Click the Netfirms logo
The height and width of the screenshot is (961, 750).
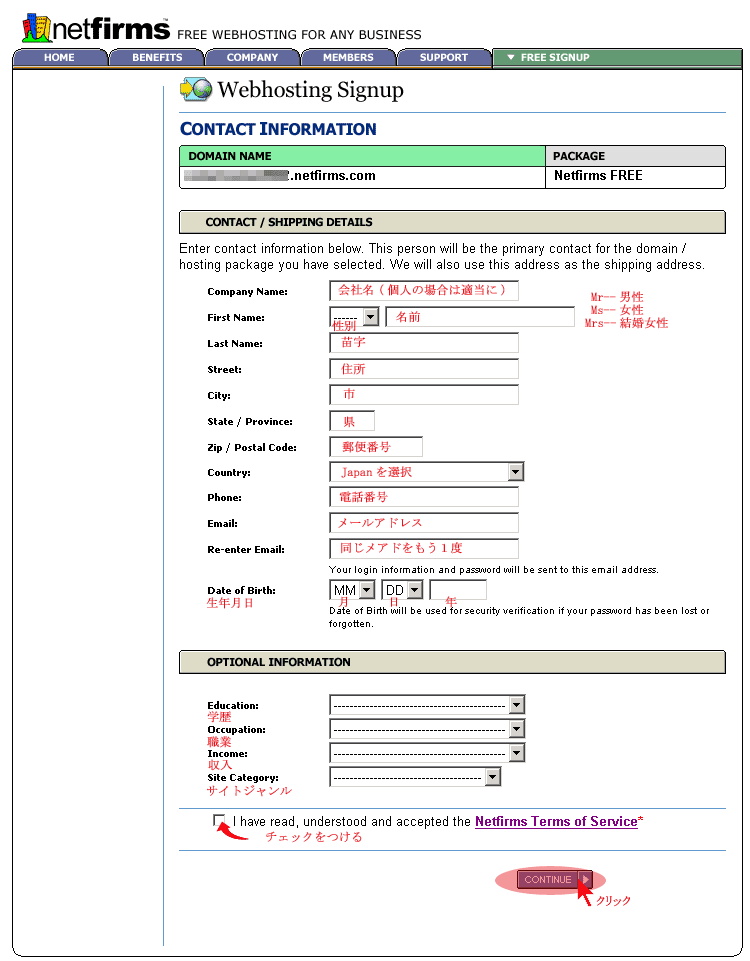(x=96, y=28)
